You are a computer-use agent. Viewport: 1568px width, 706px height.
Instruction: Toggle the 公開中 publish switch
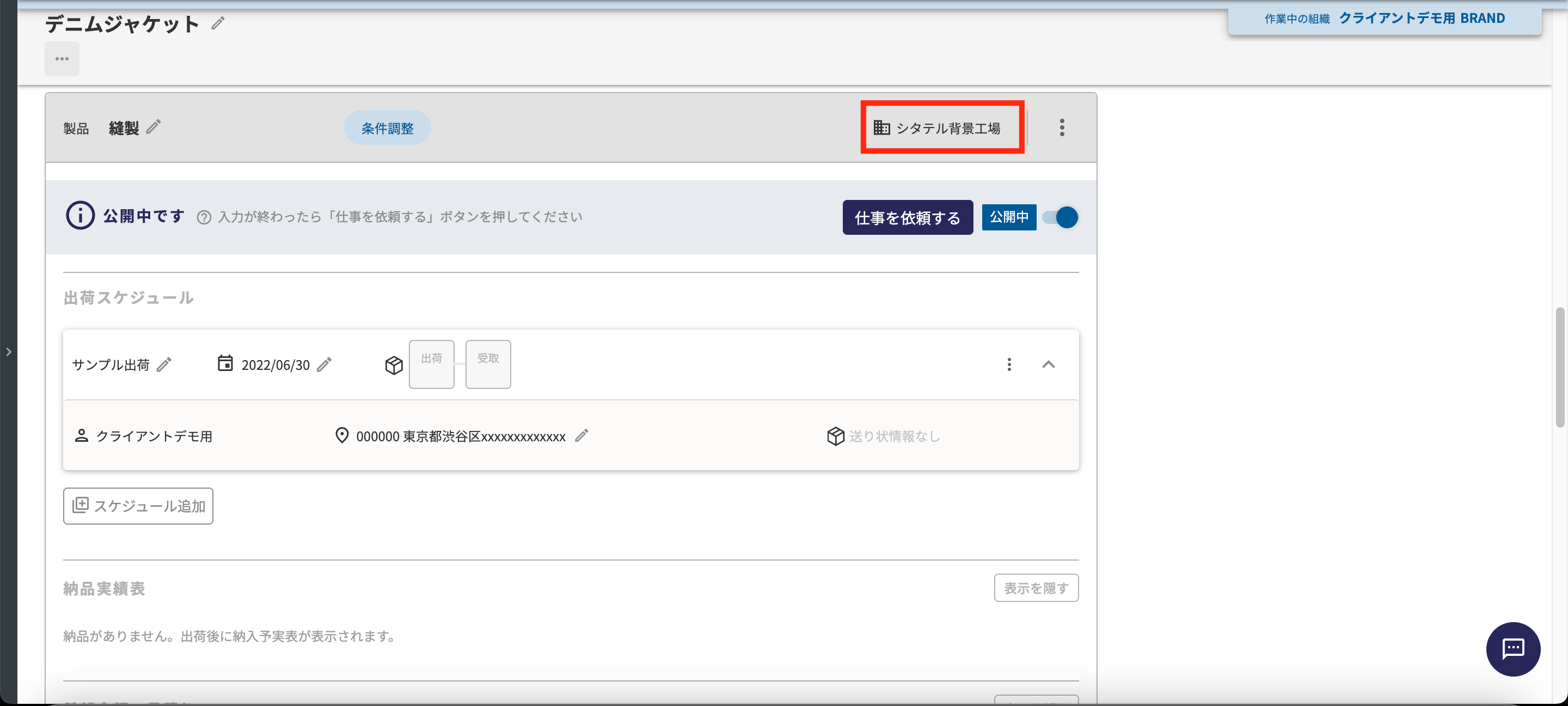1059,217
